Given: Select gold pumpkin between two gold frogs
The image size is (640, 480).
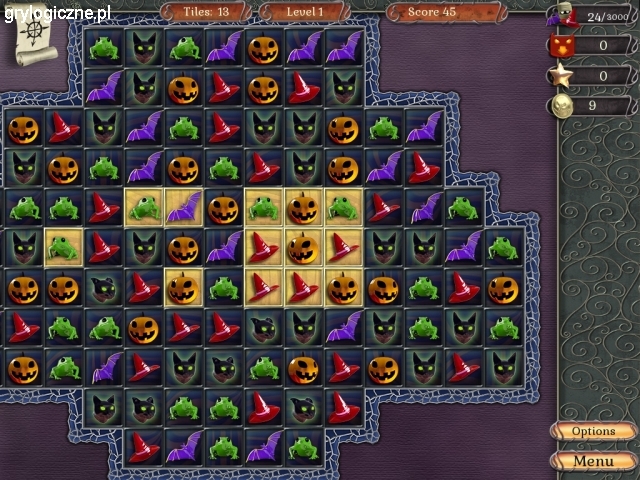Looking at the screenshot, I should point(303,207).
